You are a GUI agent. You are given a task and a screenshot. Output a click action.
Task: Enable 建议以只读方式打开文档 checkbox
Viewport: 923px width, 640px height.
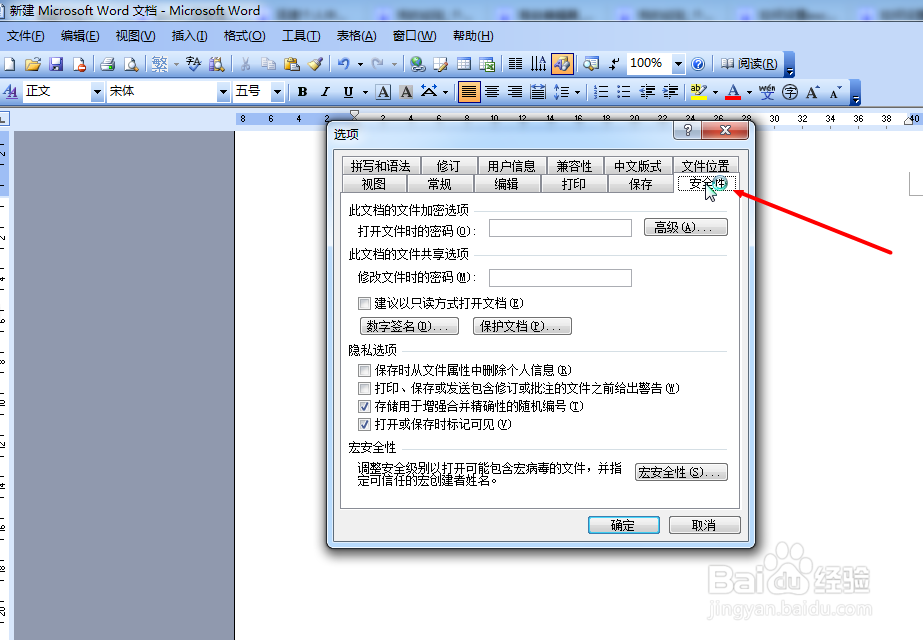(x=364, y=304)
